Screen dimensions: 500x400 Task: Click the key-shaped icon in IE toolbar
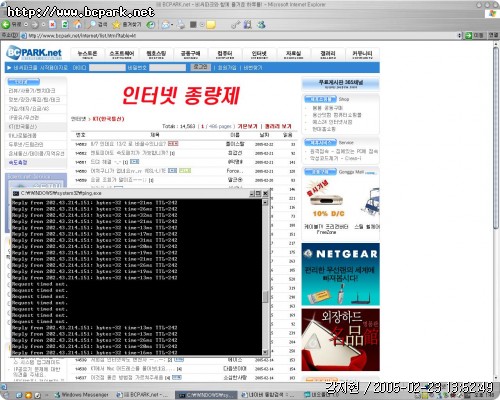235,24
